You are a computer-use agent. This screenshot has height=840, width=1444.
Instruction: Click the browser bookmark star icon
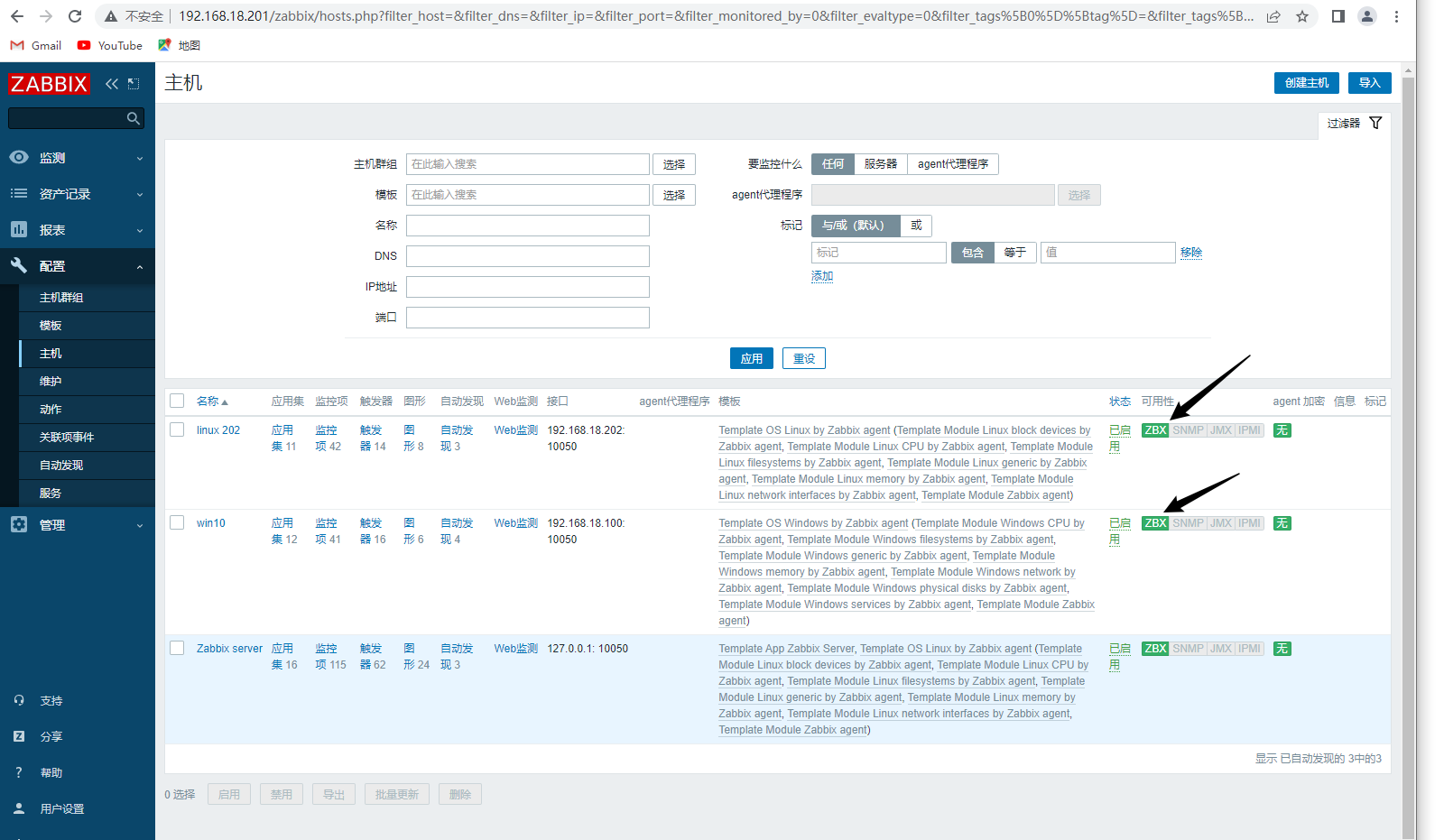coord(1302,16)
